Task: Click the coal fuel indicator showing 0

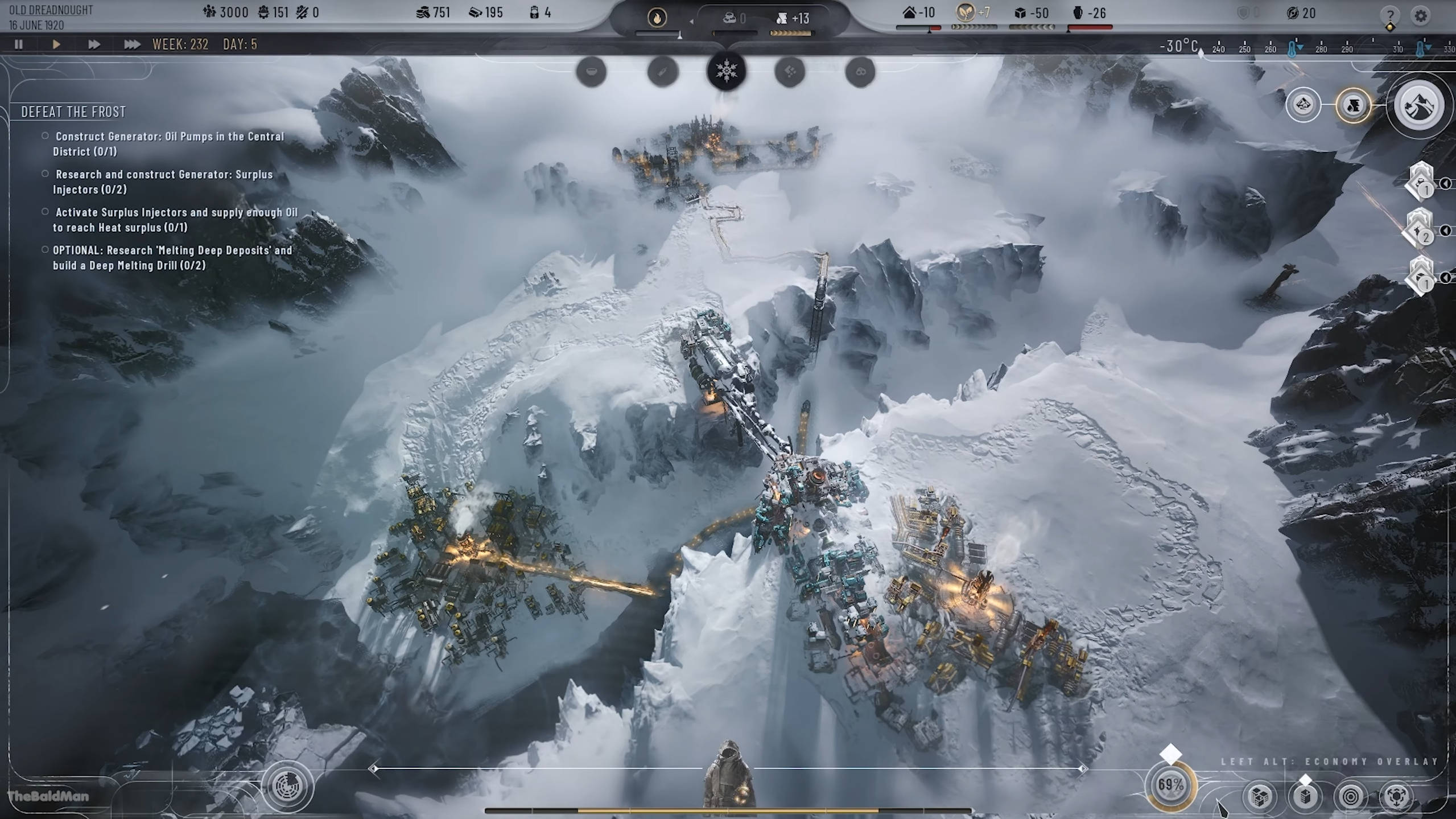Action: (734, 19)
